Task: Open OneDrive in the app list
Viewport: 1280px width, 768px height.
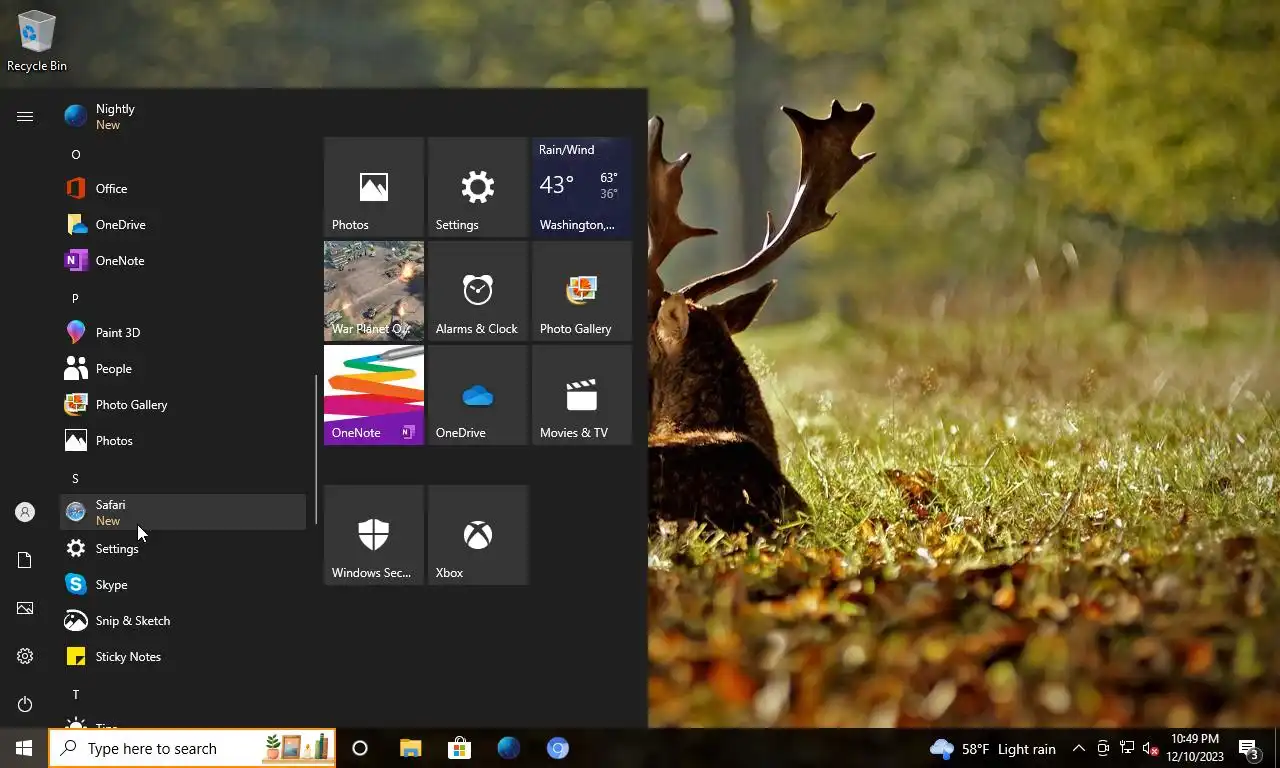Action: tap(183, 224)
